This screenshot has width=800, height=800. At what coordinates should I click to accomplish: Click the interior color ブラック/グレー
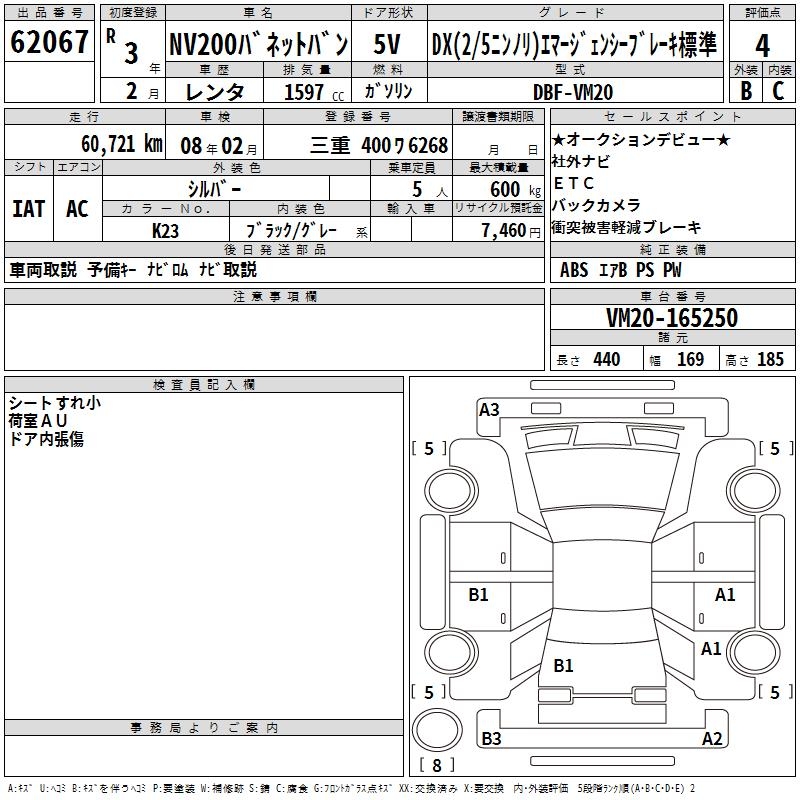coord(291,231)
